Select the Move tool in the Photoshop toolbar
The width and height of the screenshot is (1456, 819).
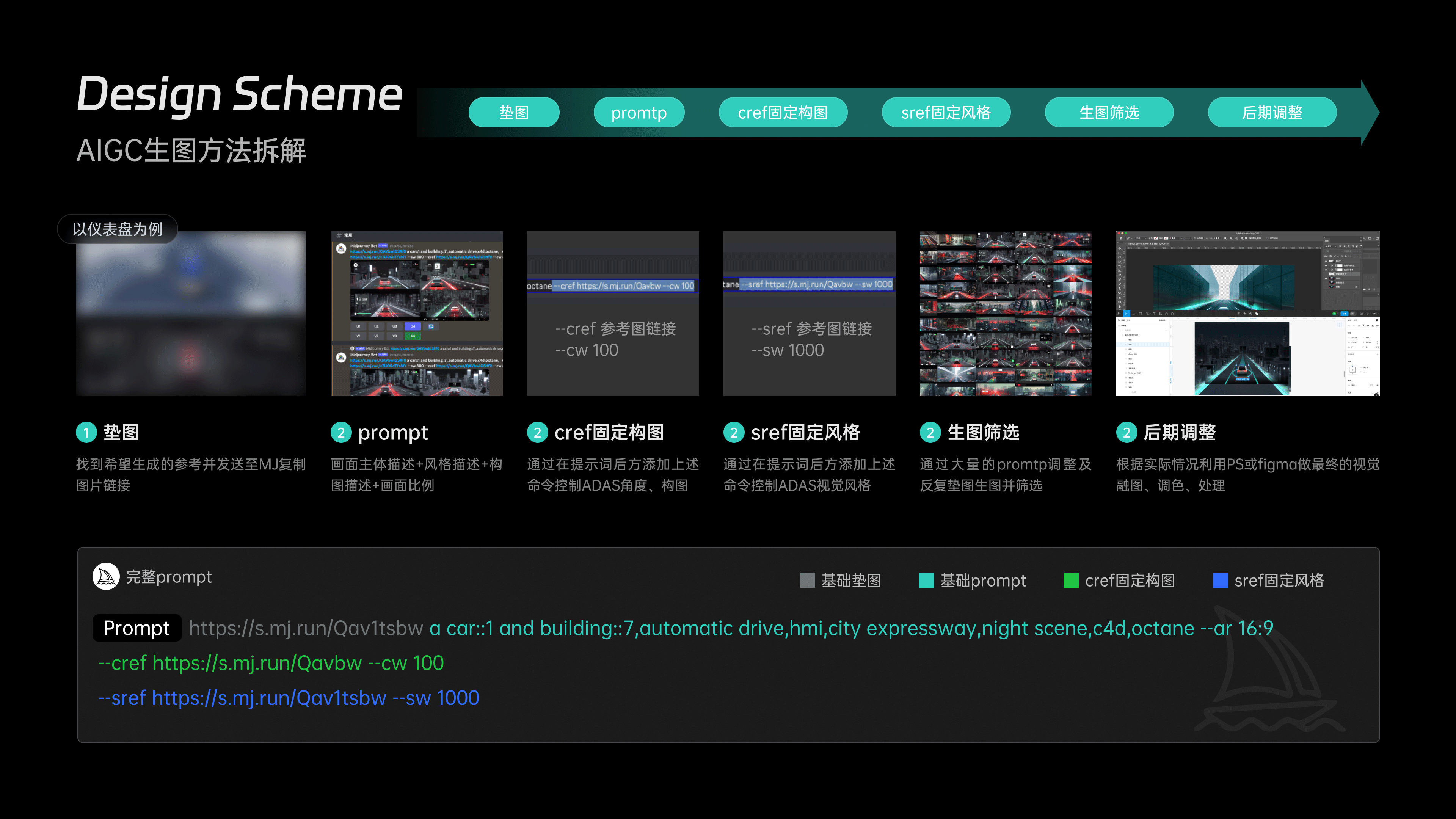pos(1120,248)
